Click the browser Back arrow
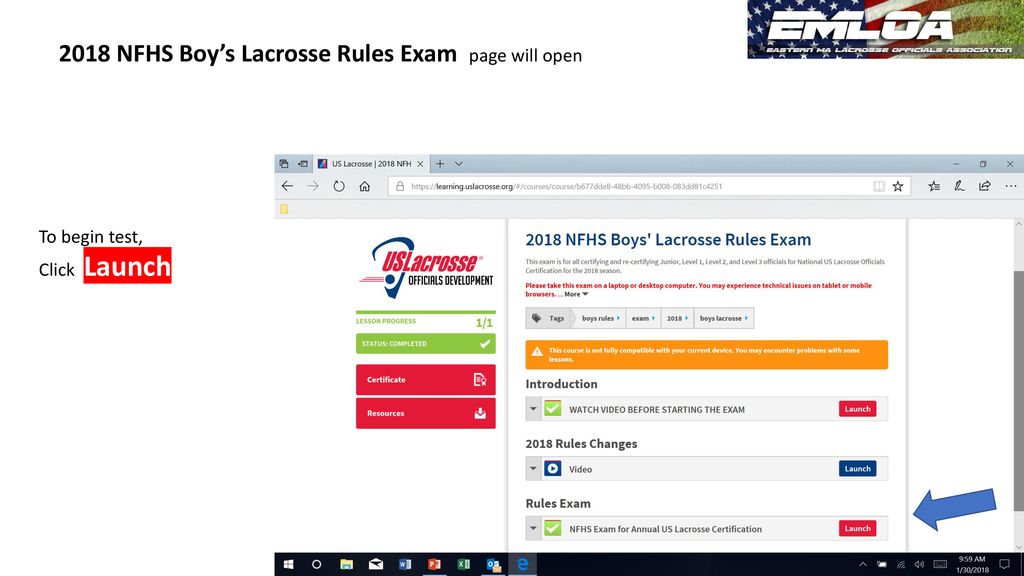 coord(287,186)
